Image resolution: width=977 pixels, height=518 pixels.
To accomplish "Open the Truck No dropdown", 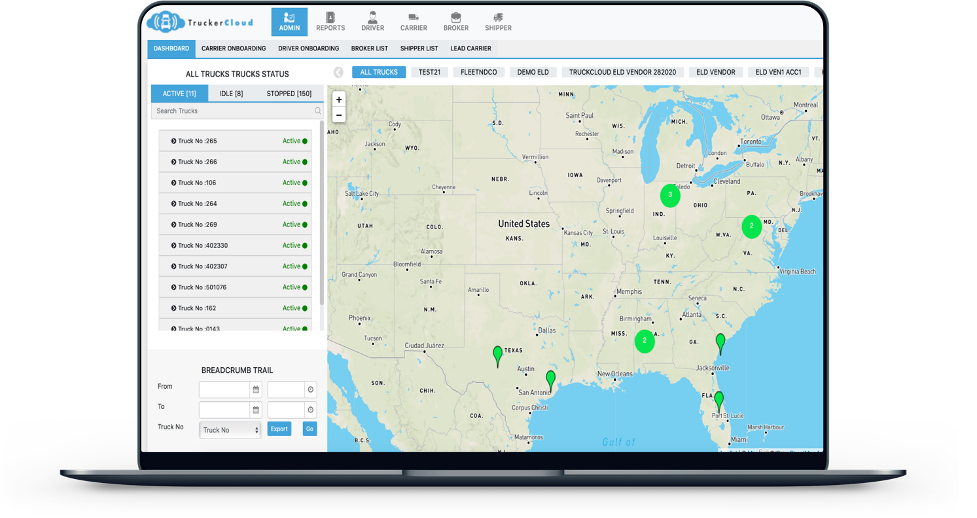I will (230, 430).
